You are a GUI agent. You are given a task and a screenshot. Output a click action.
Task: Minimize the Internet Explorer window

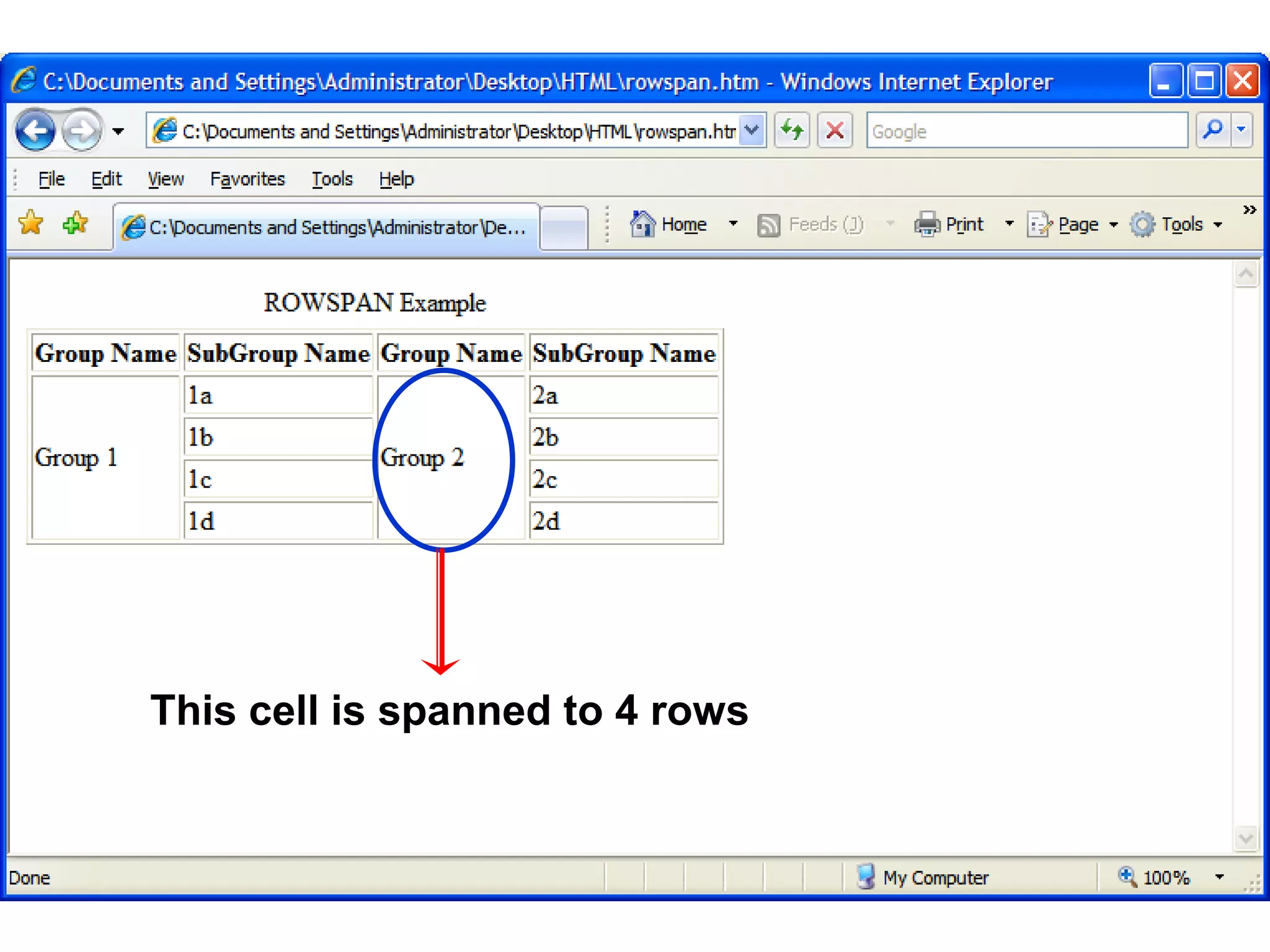pyautogui.click(x=1165, y=81)
